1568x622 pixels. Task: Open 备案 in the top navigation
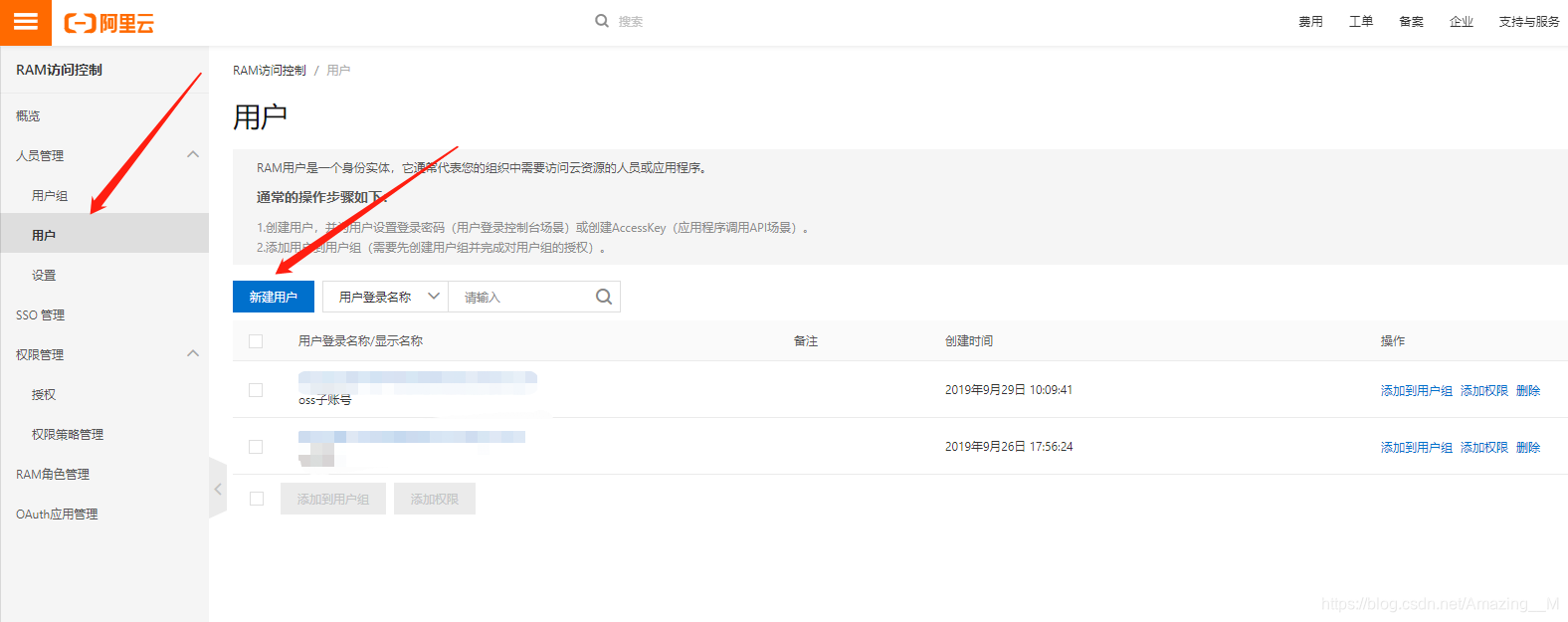click(1412, 22)
